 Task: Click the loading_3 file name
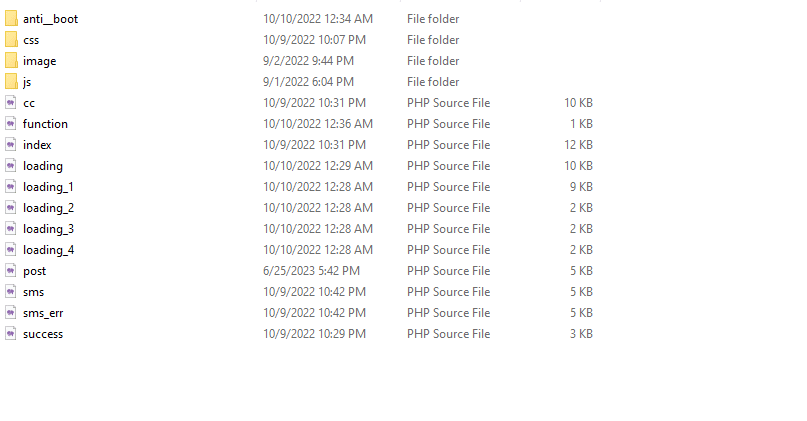tap(48, 229)
